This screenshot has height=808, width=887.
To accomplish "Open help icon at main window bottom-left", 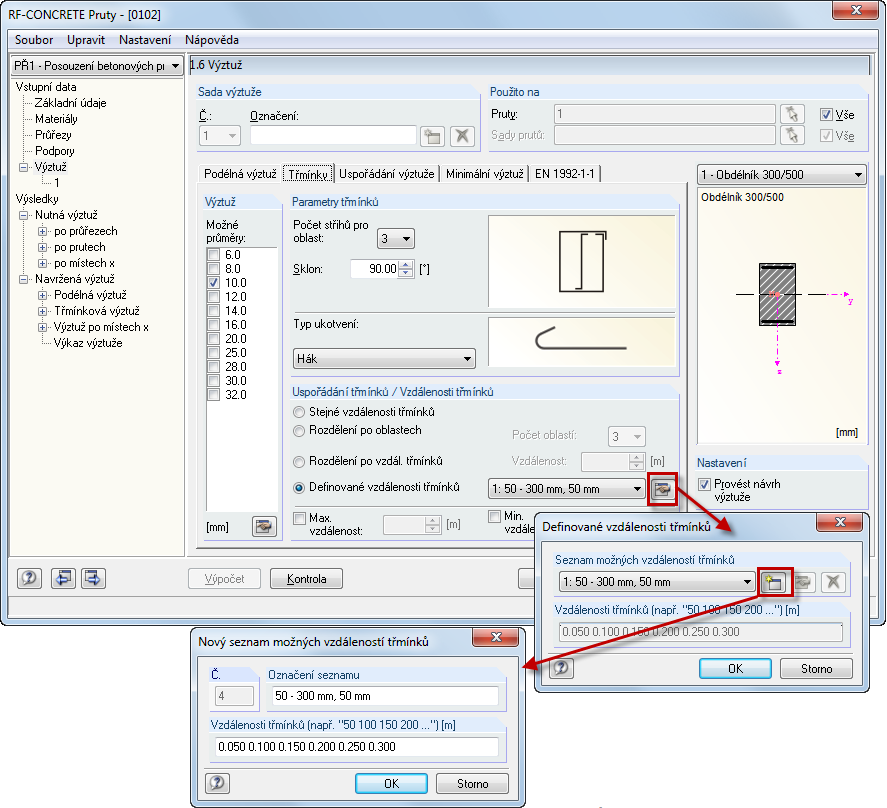I will [29, 578].
